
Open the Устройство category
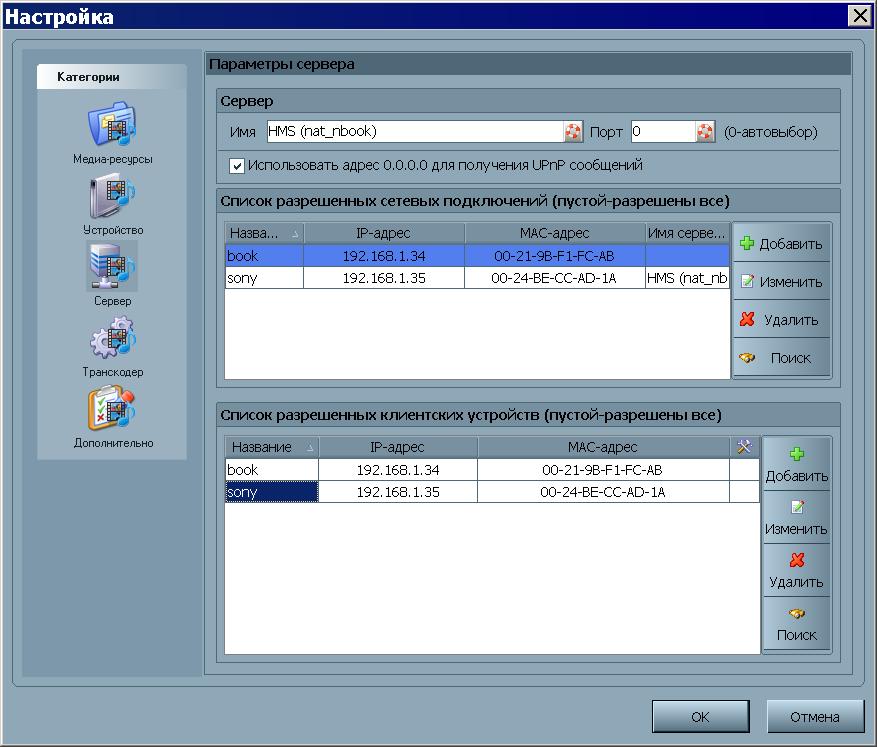coord(112,204)
